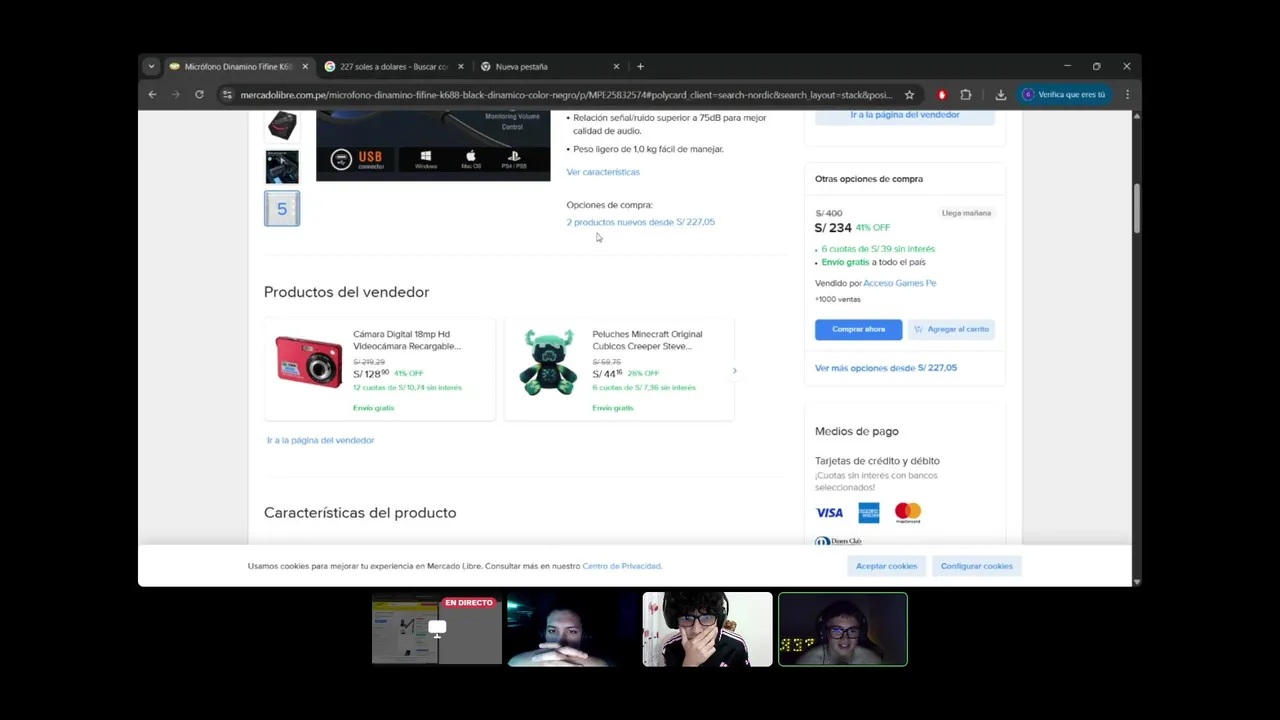The image size is (1280, 720).
Task: Open the browser downloads icon
Action: [1001, 95]
